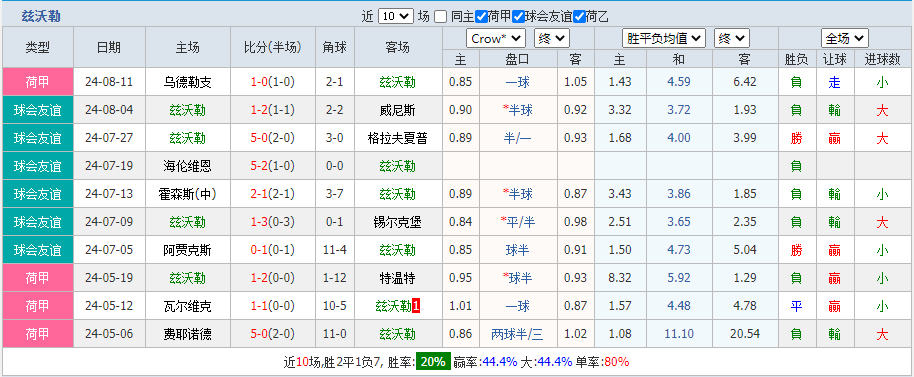The image size is (914, 377).
Task: Click the 费耶诺德 home team name
Action: [188, 334]
